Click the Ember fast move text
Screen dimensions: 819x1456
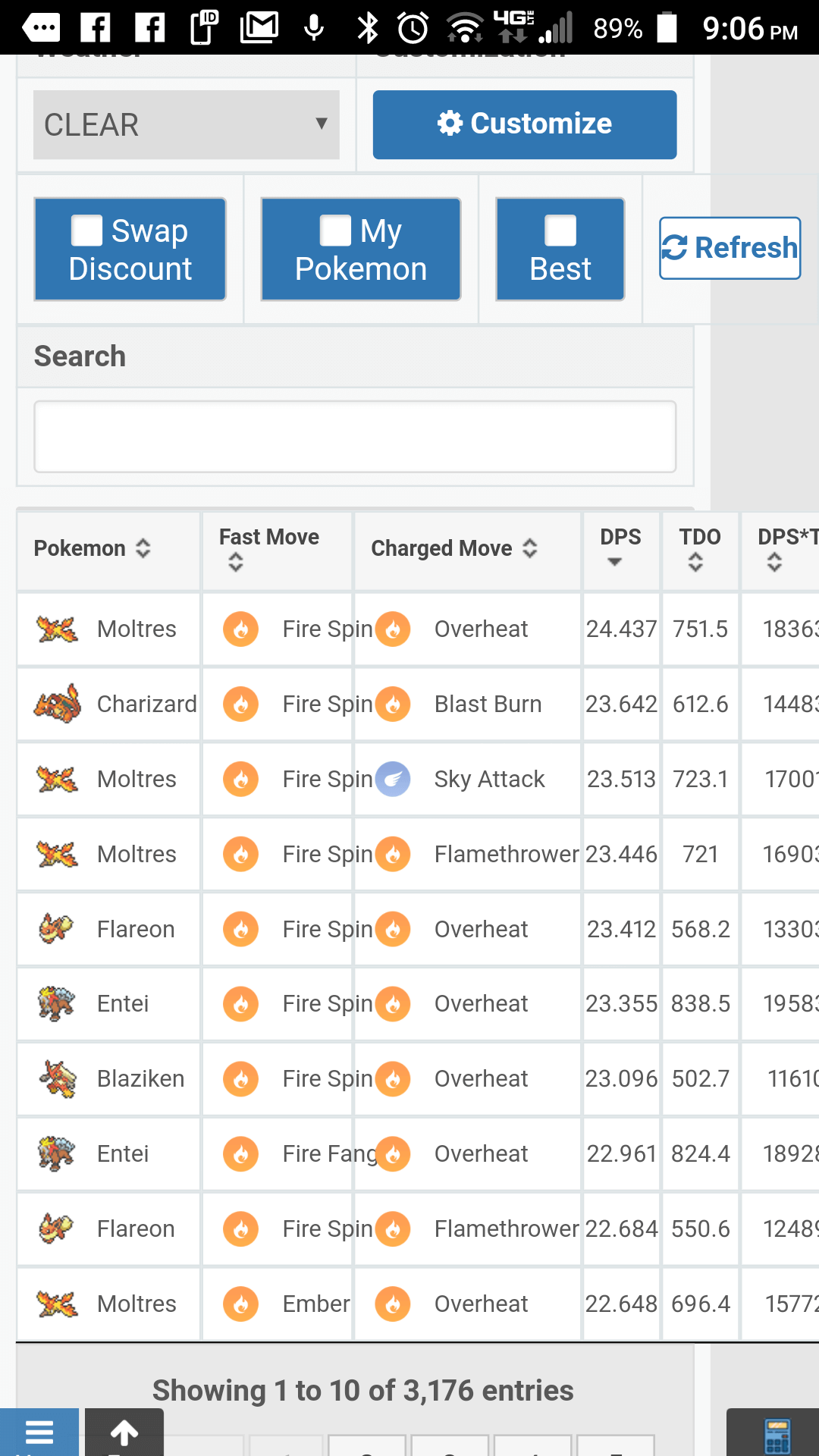coord(316,1304)
